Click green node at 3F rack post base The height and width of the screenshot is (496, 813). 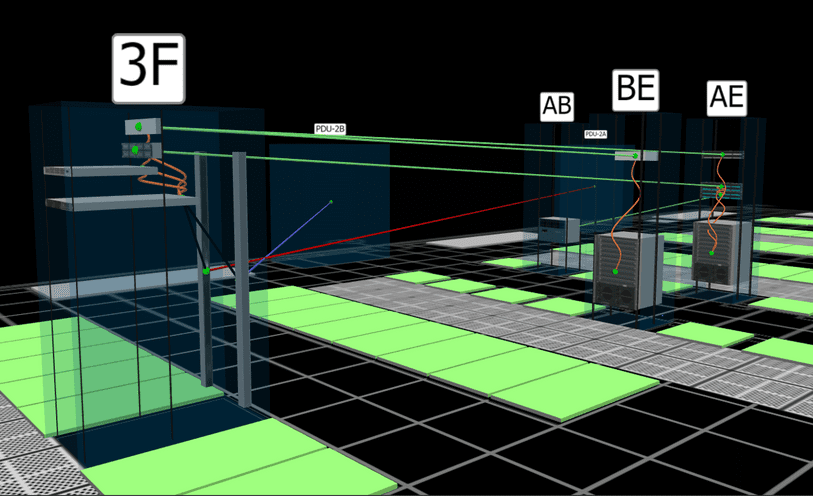pyautogui.click(x=206, y=271)
